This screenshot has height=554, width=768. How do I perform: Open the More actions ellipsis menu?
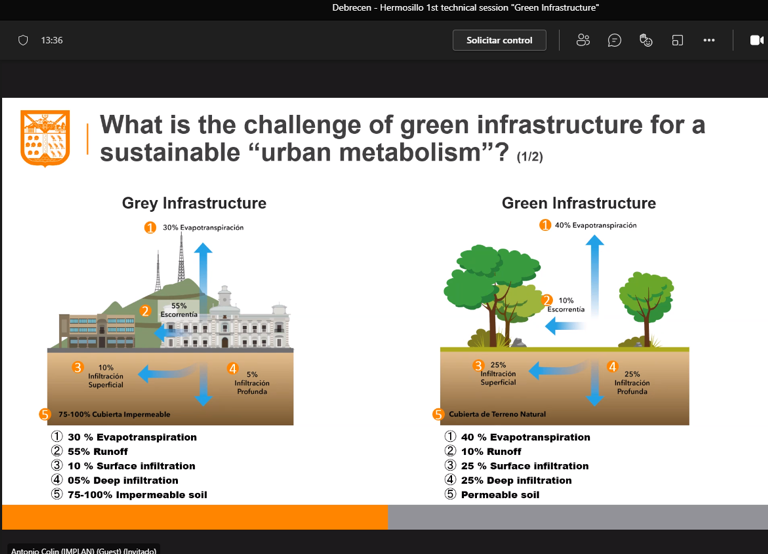(x=709, y=40)
